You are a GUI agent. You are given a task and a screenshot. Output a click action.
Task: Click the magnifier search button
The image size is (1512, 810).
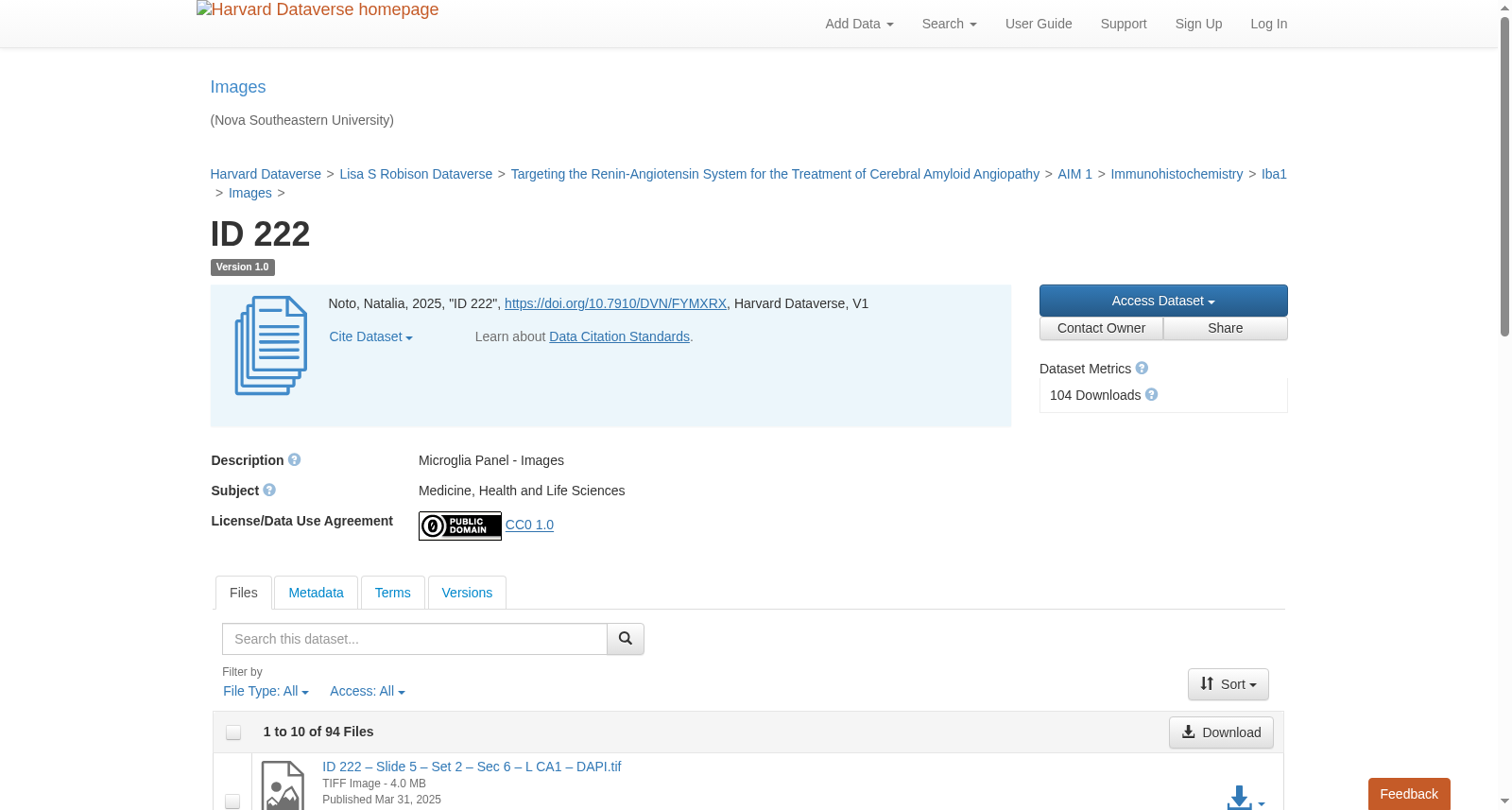click(626, 639)
